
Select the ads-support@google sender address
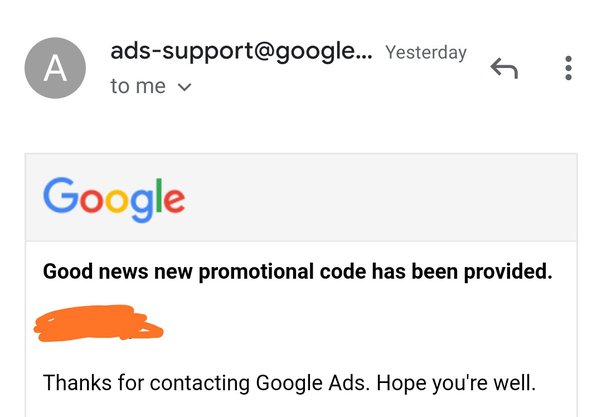tap(241, 51)
